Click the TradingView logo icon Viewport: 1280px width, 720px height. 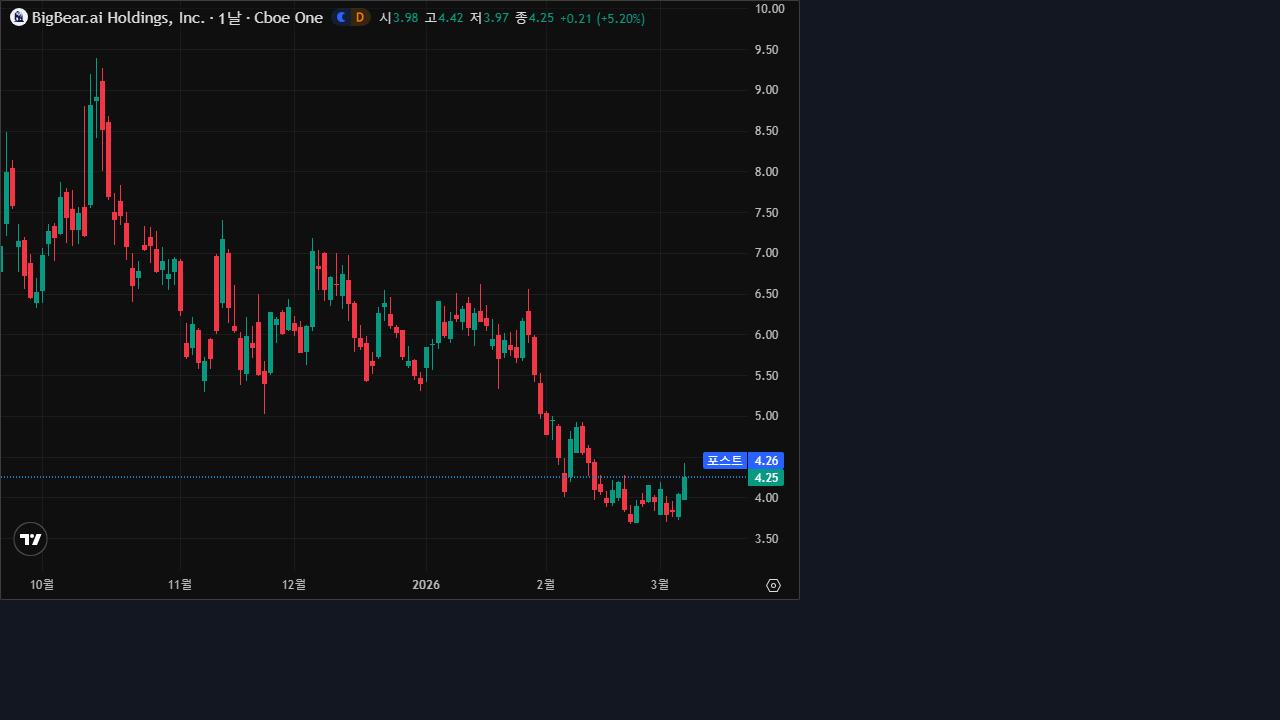pyautogui.click(x=30, y=539)
